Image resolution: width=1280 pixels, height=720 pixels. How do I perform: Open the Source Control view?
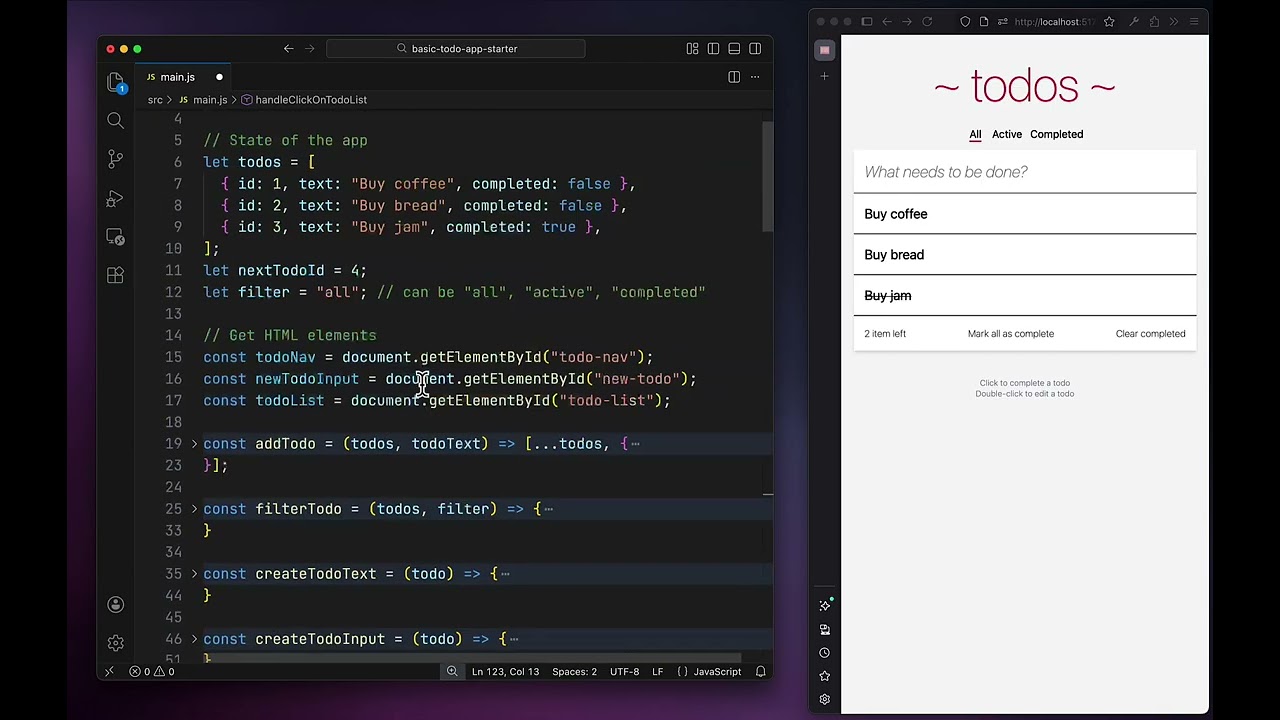pos(115,159)
